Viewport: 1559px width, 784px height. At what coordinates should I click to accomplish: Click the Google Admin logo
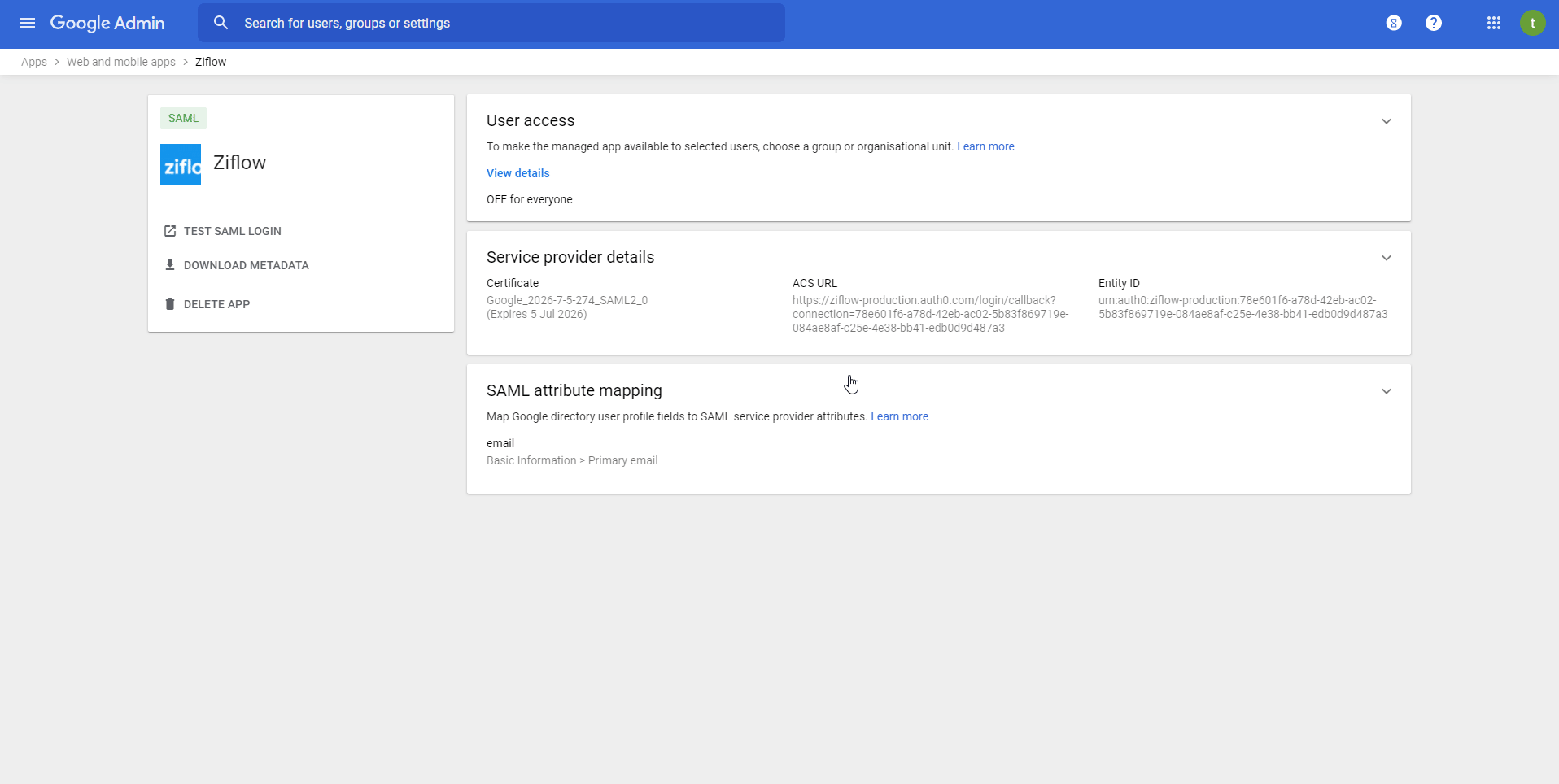(x=107, y=23)
